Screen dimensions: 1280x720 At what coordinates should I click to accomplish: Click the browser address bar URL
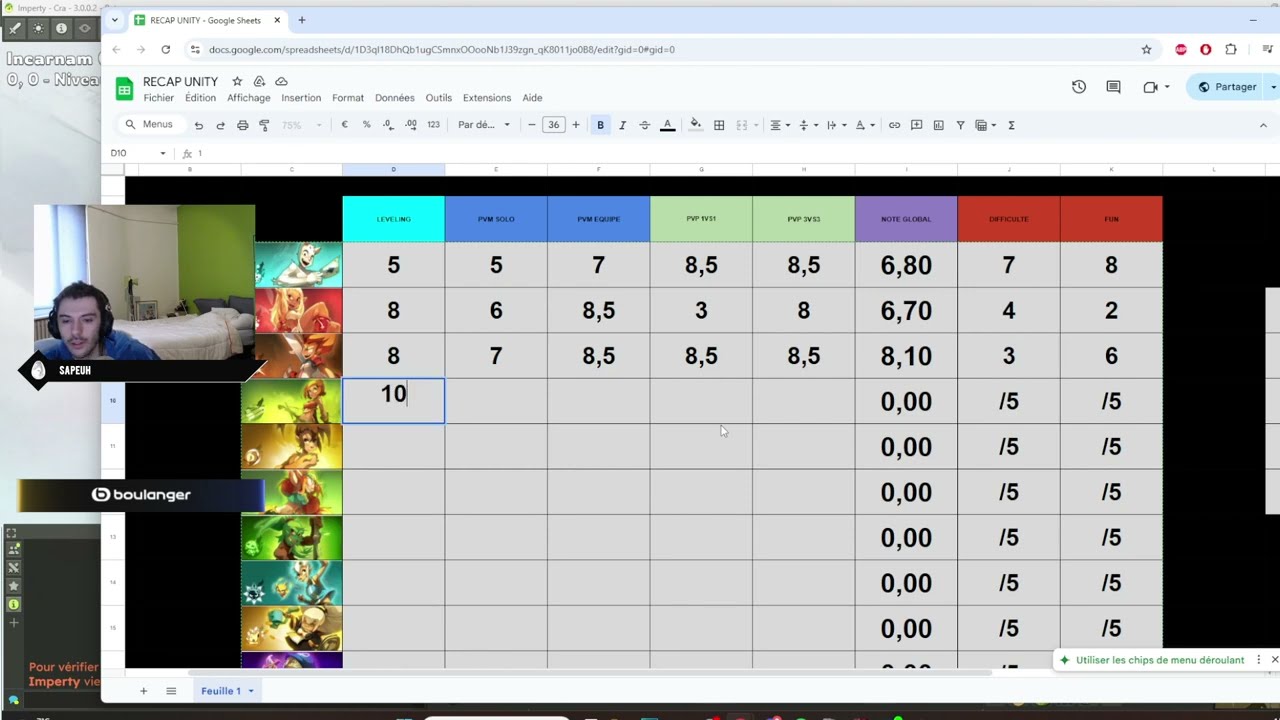441,49
